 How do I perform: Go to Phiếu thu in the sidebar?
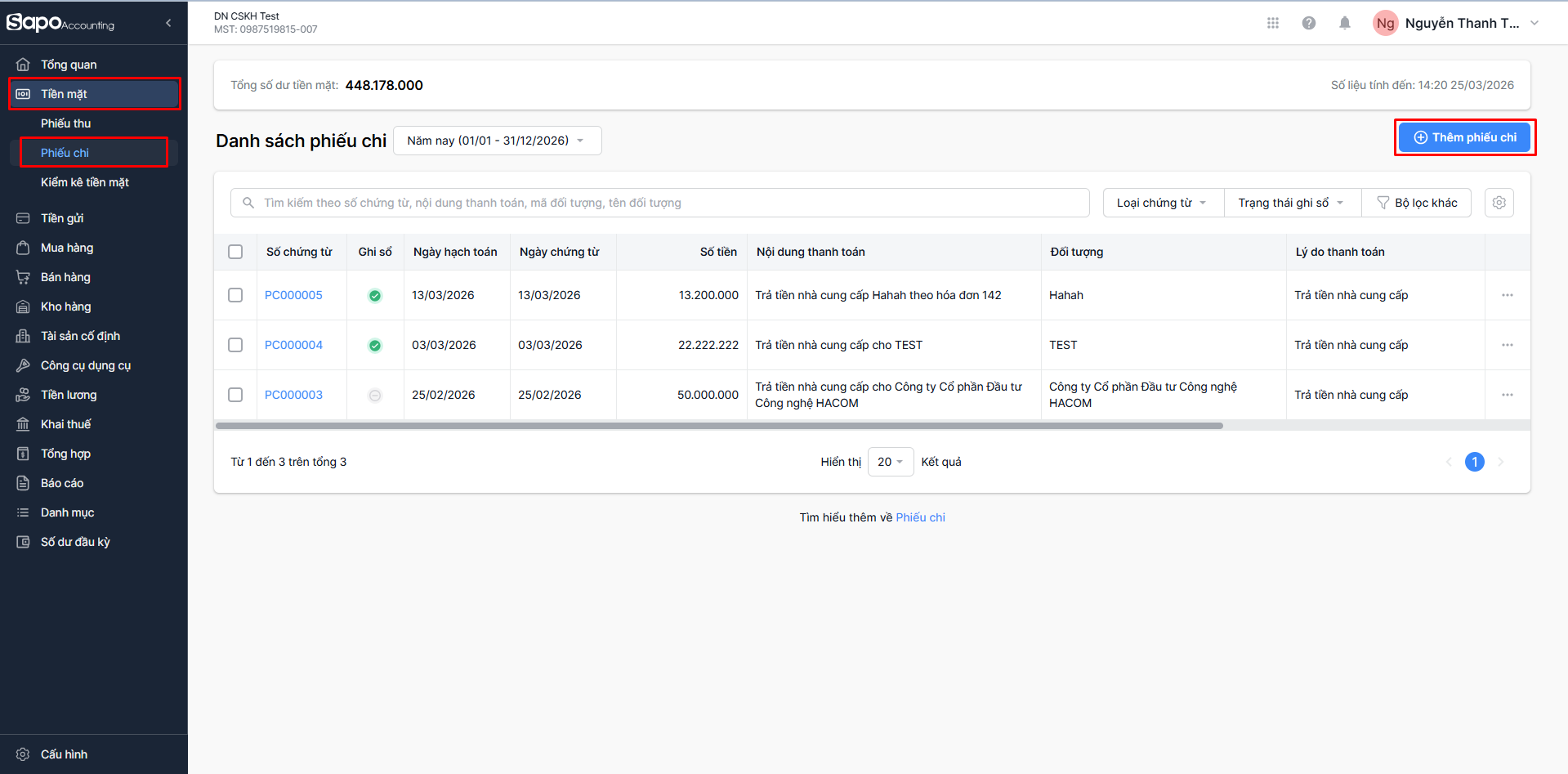(66, 123)
